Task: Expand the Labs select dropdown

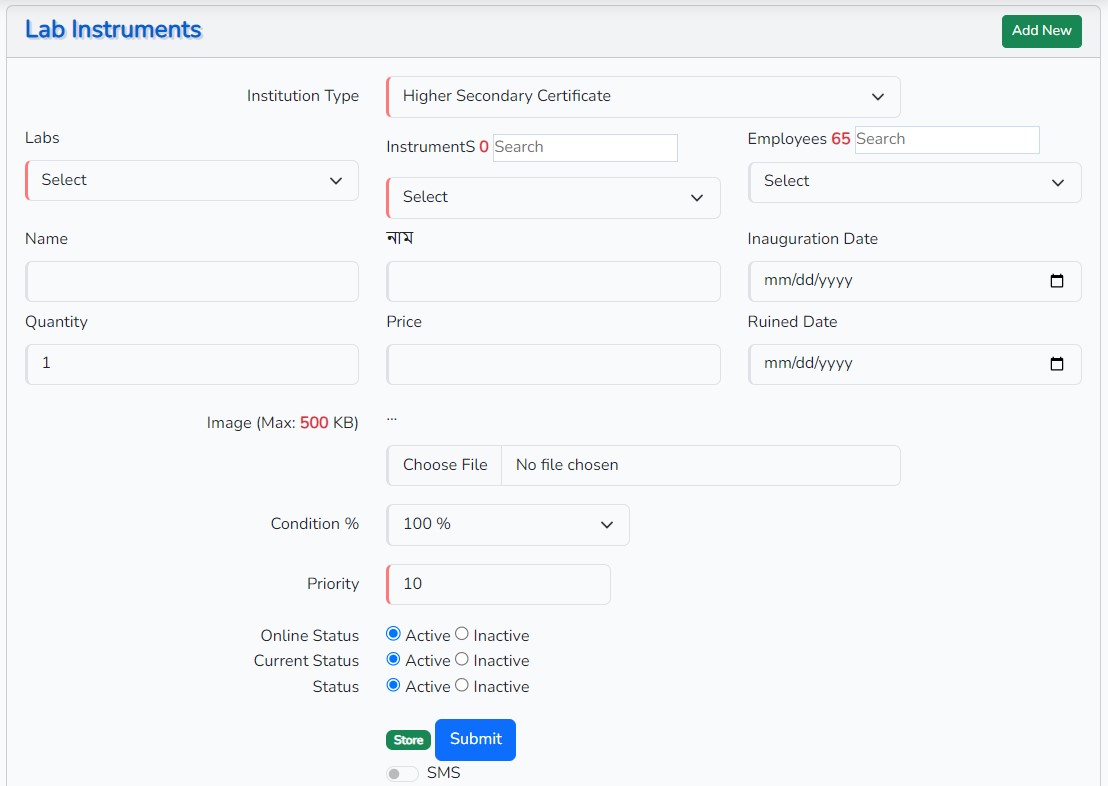Action: click(x=191, y=180)
